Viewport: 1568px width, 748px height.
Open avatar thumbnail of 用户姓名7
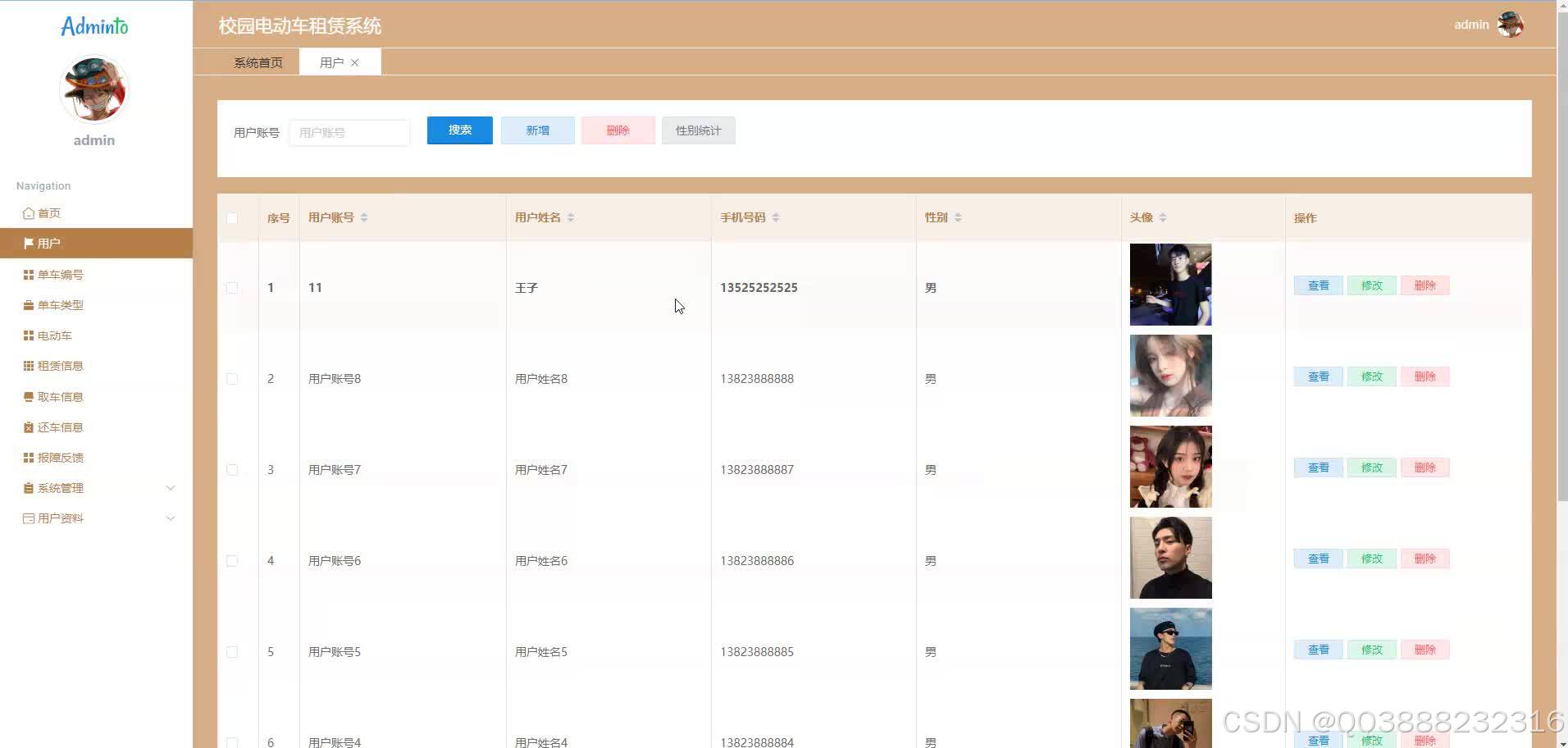1171,467
